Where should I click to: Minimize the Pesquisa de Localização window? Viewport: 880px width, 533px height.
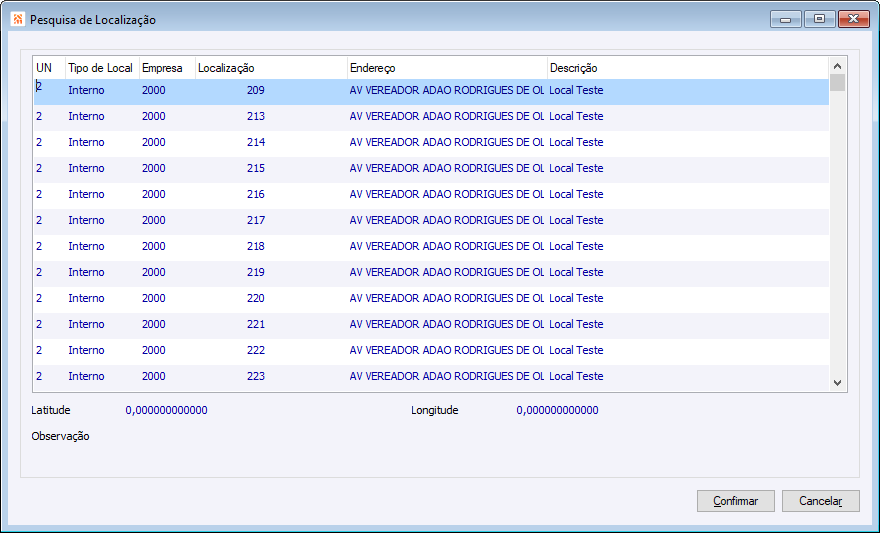[786, 19]
